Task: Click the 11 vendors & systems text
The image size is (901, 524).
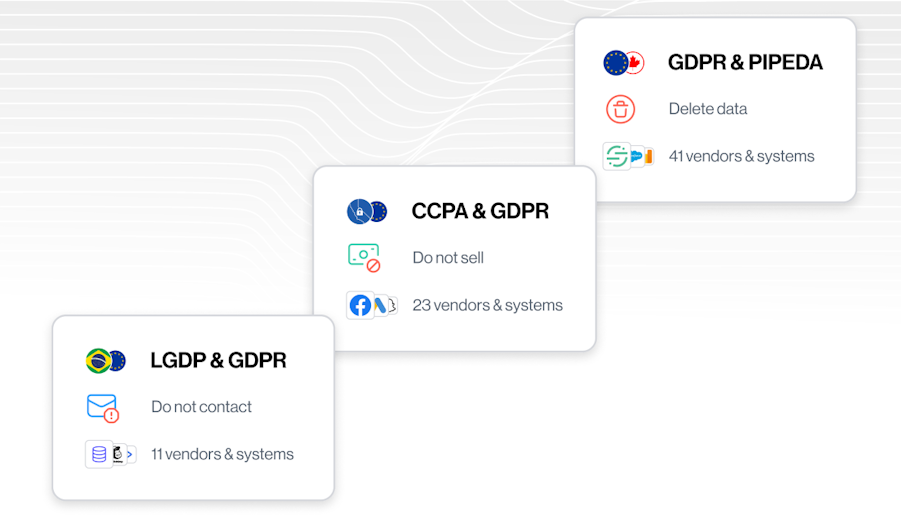Action: click(x=222, y=454)
